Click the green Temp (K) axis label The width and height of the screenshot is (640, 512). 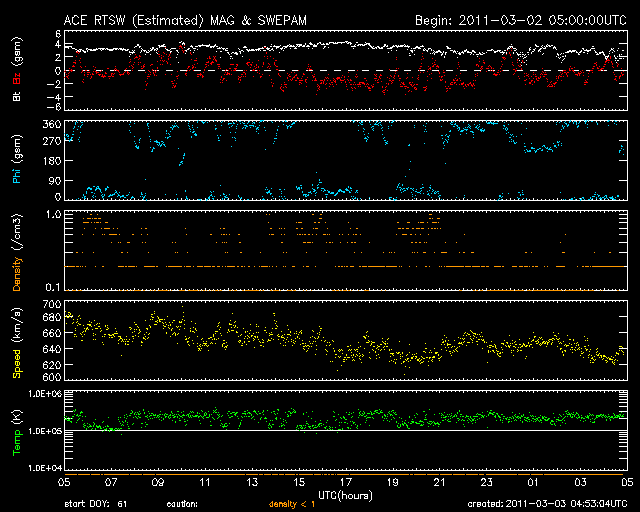pyautogui.click(x=15, y=430)
